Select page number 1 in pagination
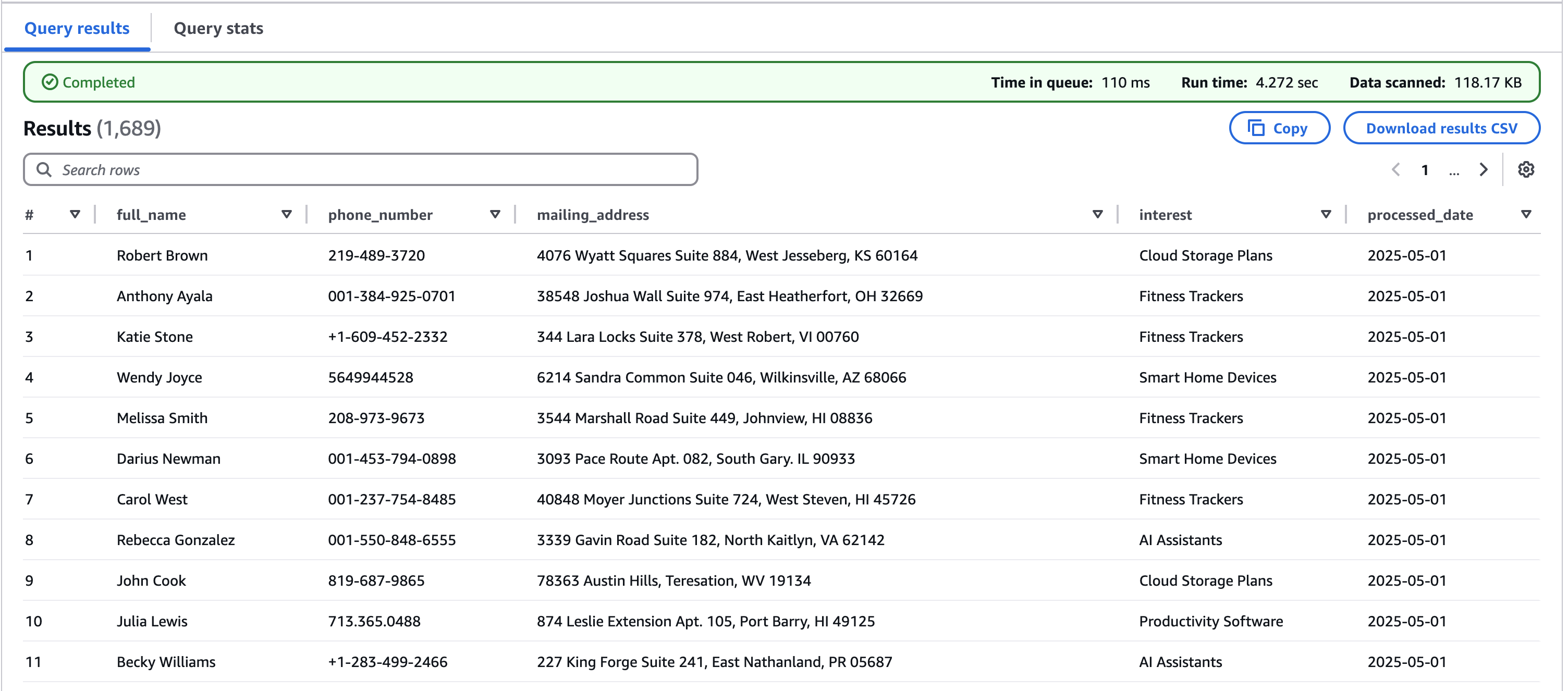The image size is (1568, 691). point(1424,170)
